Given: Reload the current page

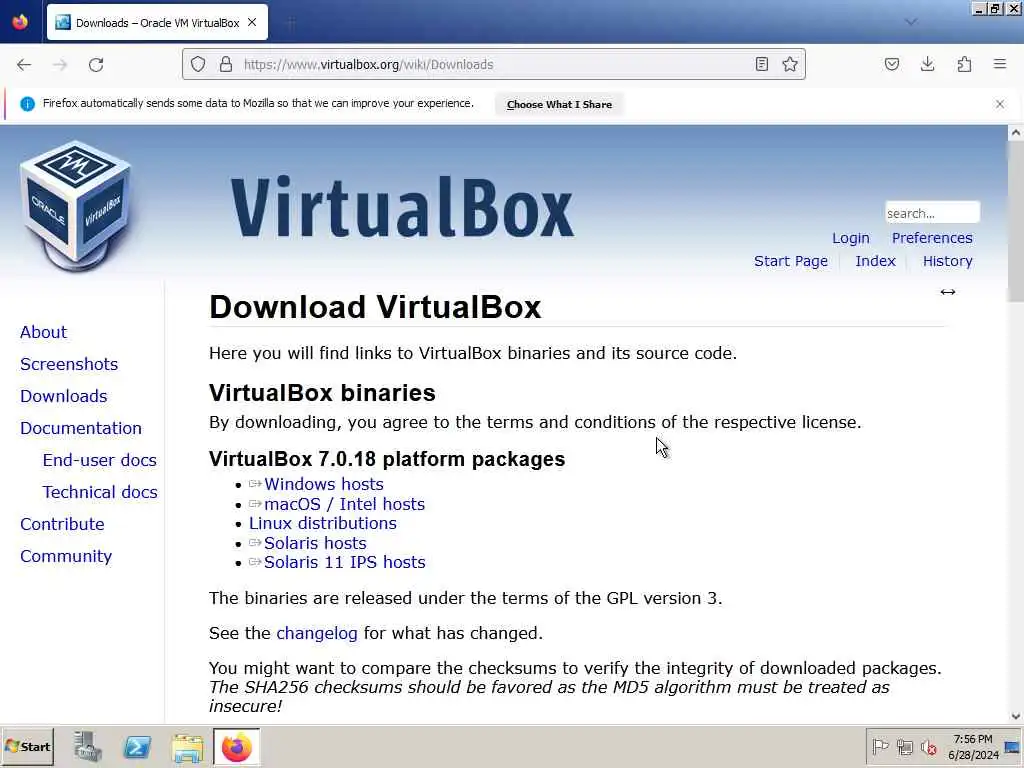Looking at the screenshot, I should click(96, 65).
